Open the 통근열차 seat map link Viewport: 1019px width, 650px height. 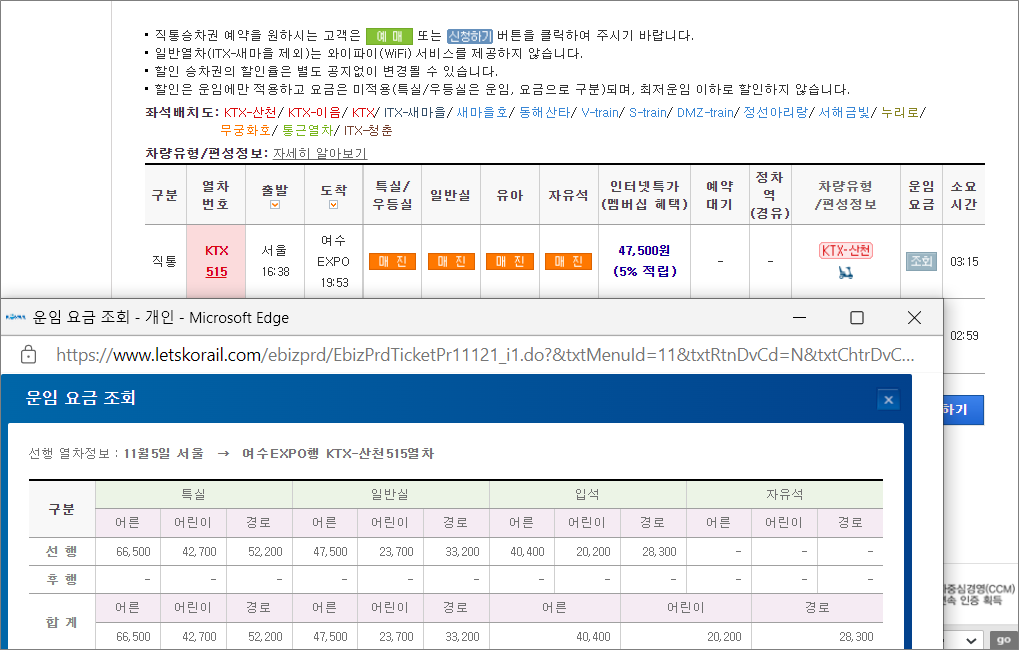(307, 130)
